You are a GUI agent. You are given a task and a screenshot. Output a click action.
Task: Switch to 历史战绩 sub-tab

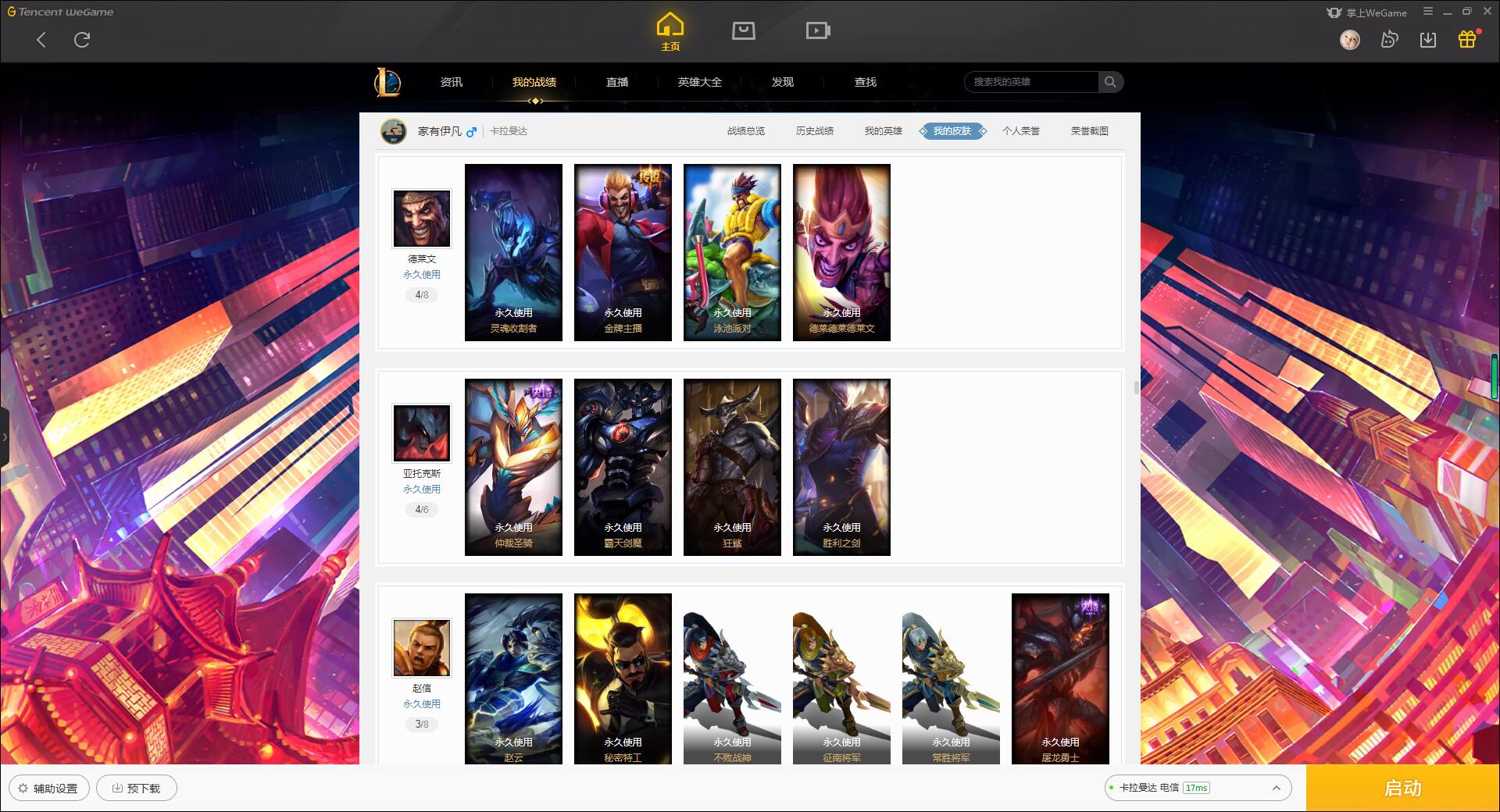[815, 131]
